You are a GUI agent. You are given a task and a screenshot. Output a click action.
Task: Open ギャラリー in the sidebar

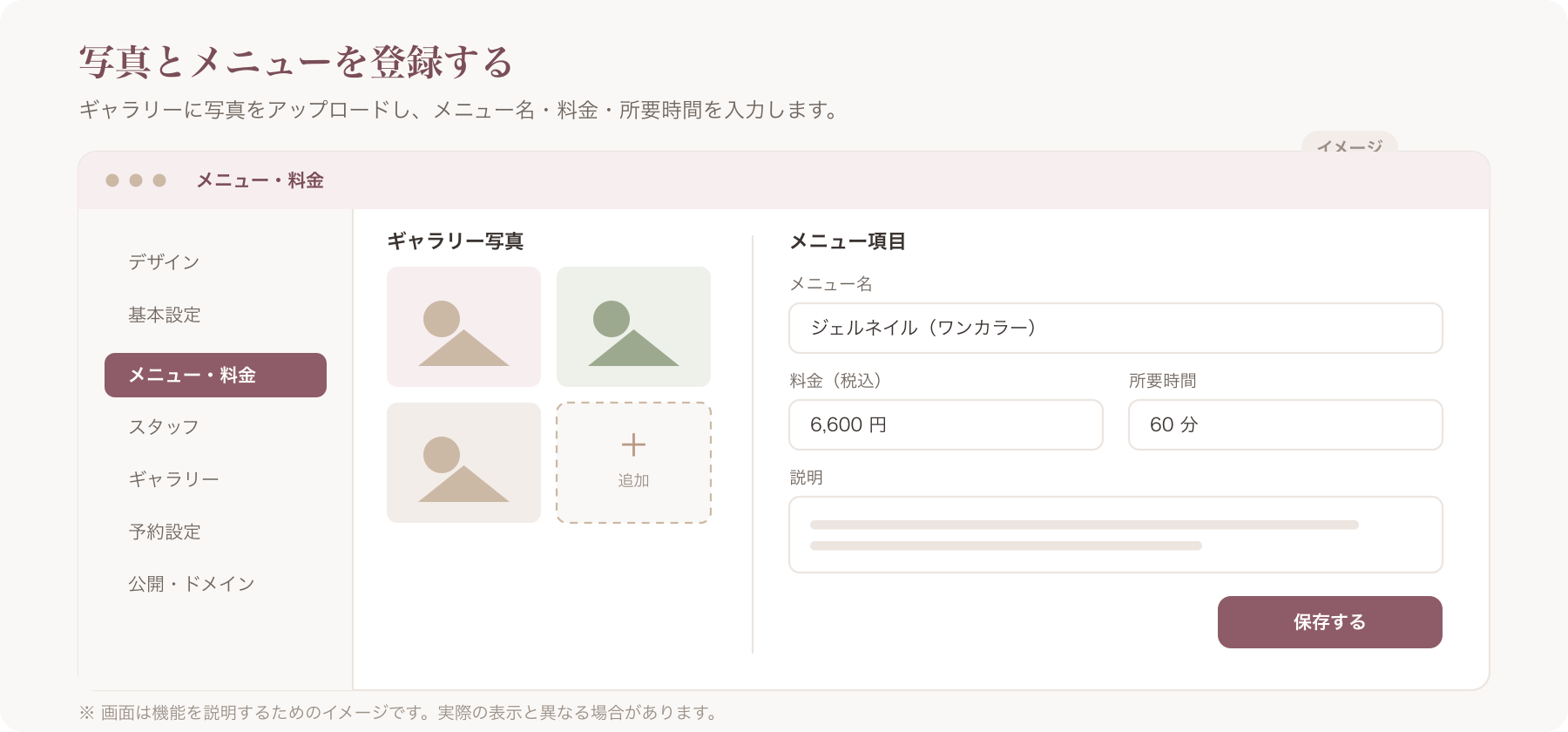(x=173, y=479)
